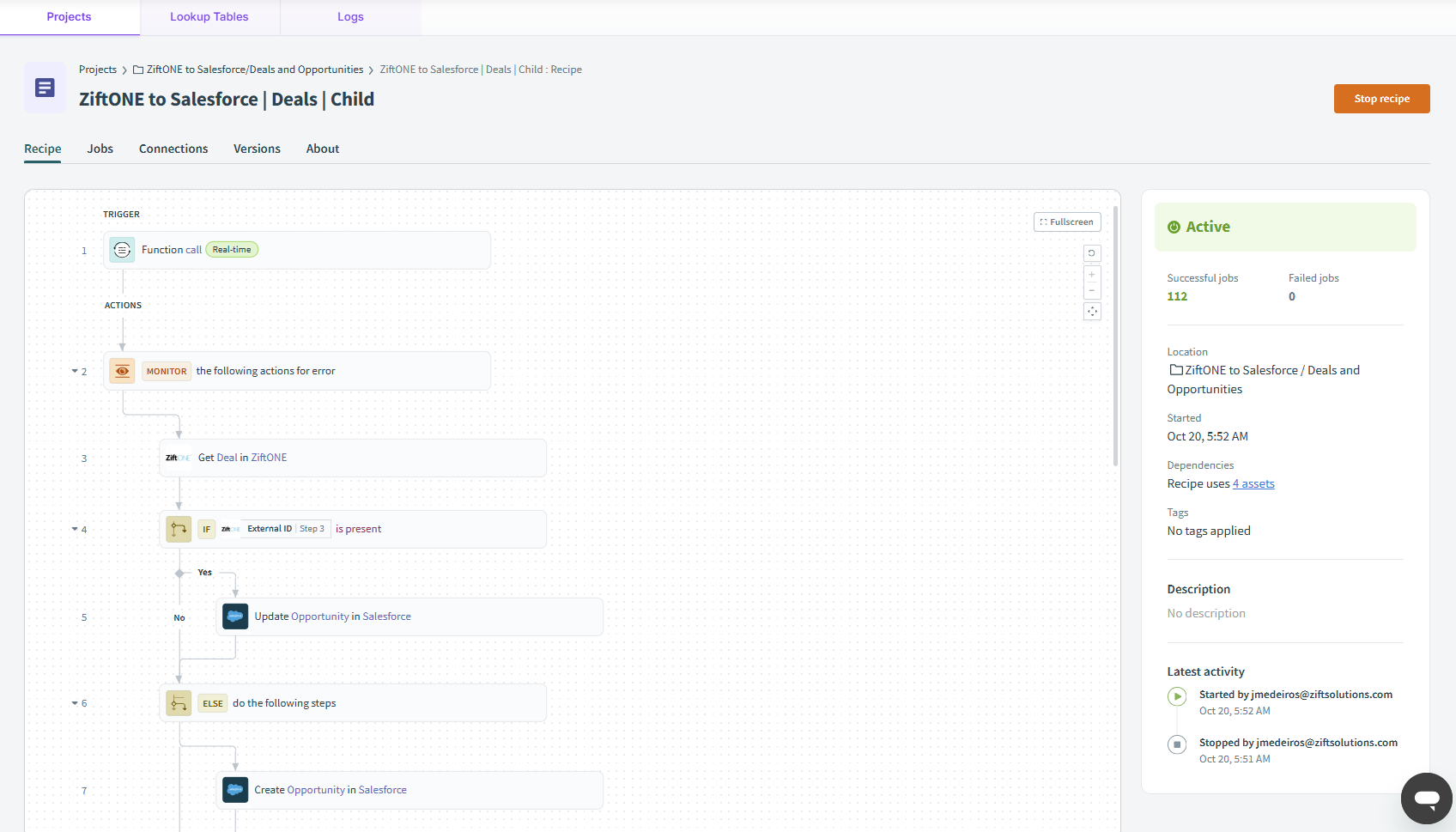1456x832 pixels.
Task: Click the ELSE label badge
Action: [213, 704]
